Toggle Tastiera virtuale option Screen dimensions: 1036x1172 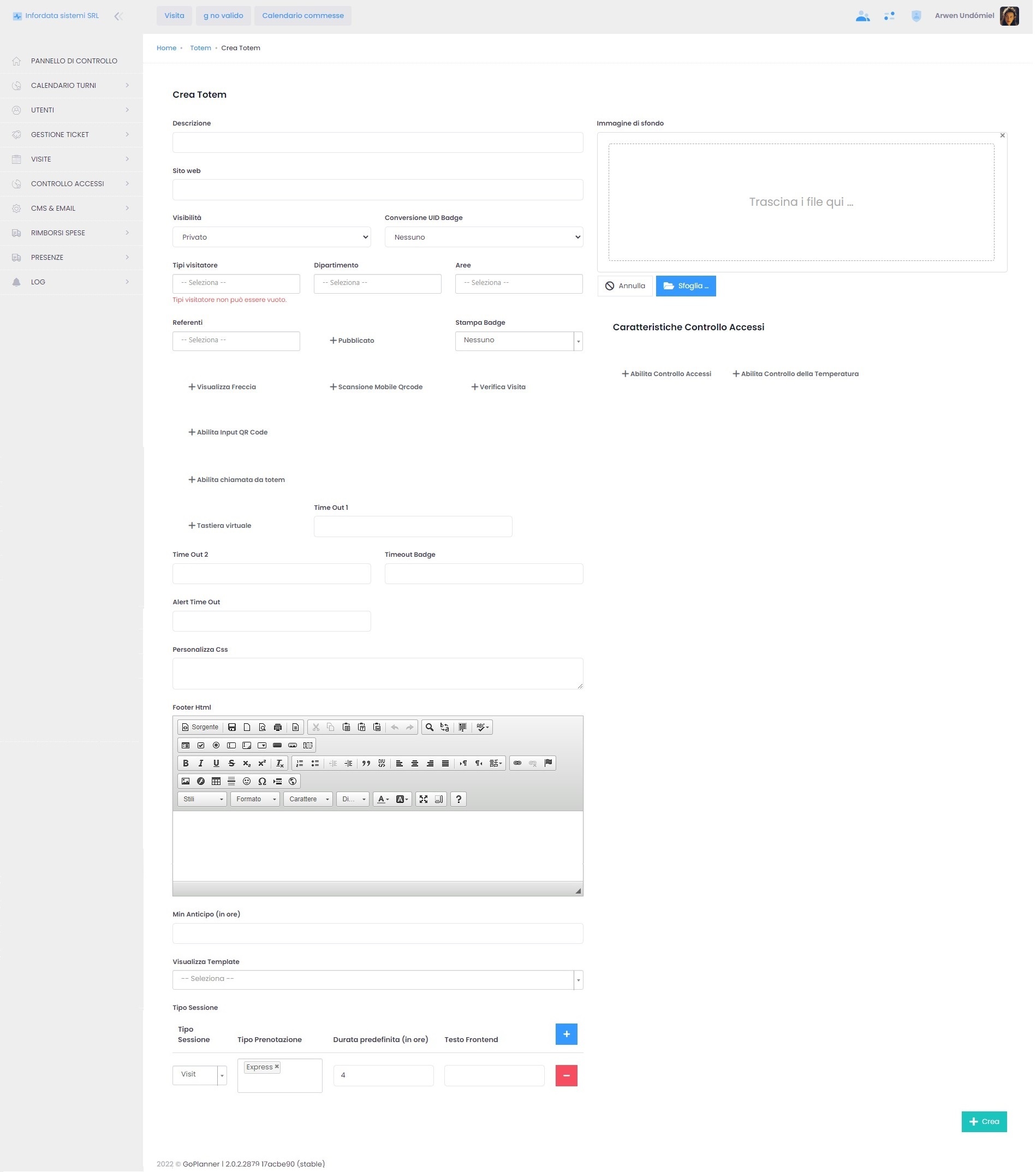220,526
